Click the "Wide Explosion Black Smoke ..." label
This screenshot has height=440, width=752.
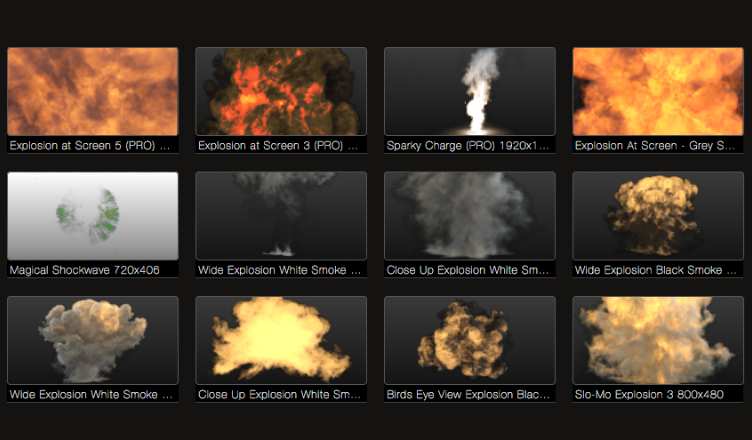pyautogui.click(x=656, y=270)
